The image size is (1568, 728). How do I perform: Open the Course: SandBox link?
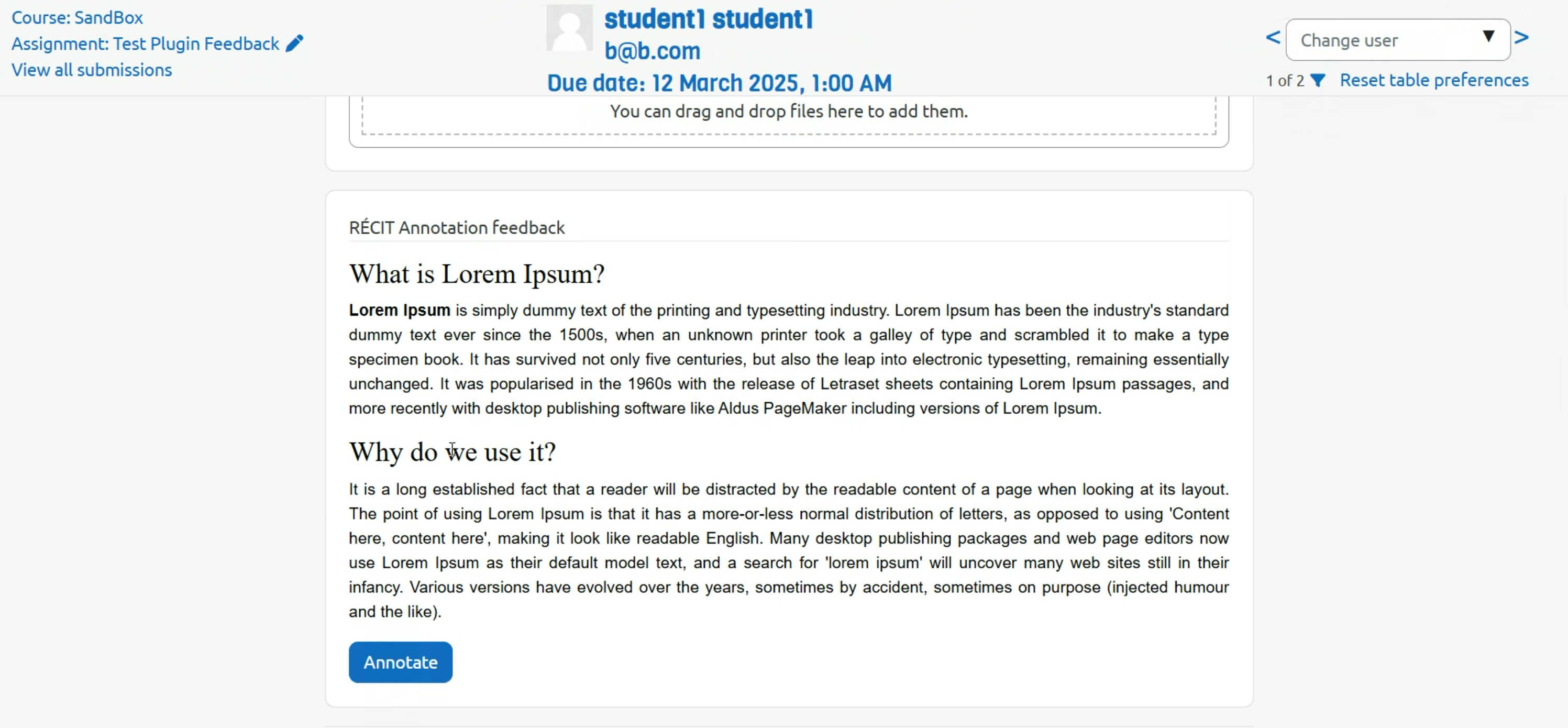pyautogui.click(x=78, y=18)
